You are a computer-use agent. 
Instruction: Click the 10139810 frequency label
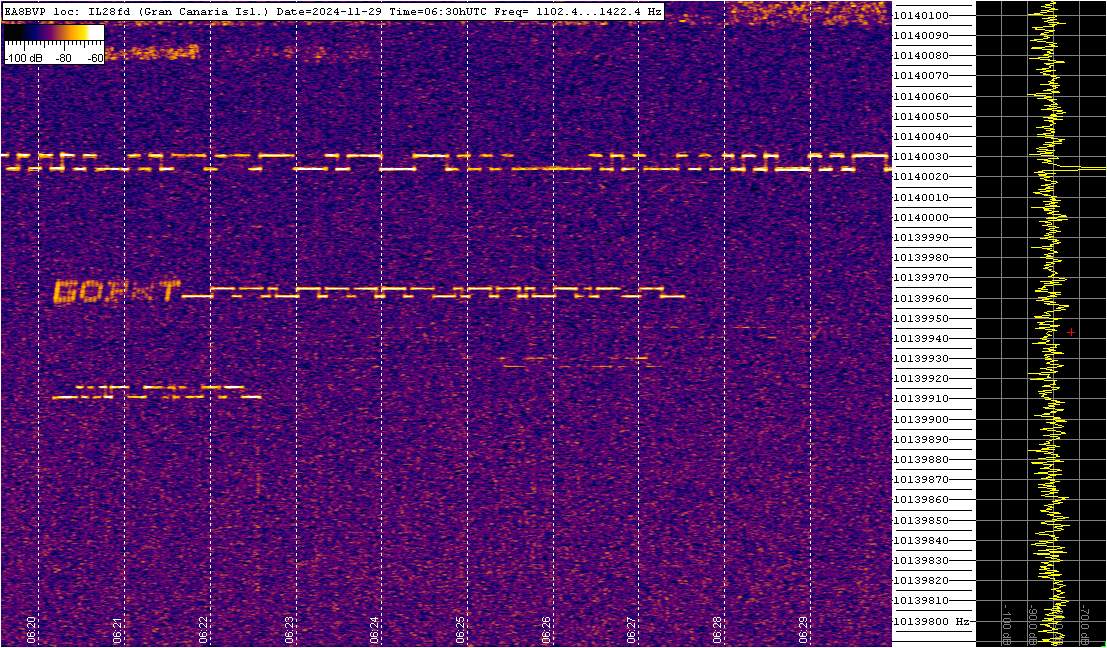coord(921,601)
